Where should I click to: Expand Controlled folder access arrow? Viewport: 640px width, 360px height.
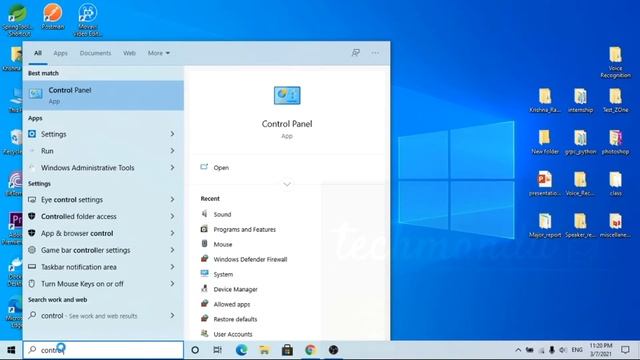click(x=172, y=216)
